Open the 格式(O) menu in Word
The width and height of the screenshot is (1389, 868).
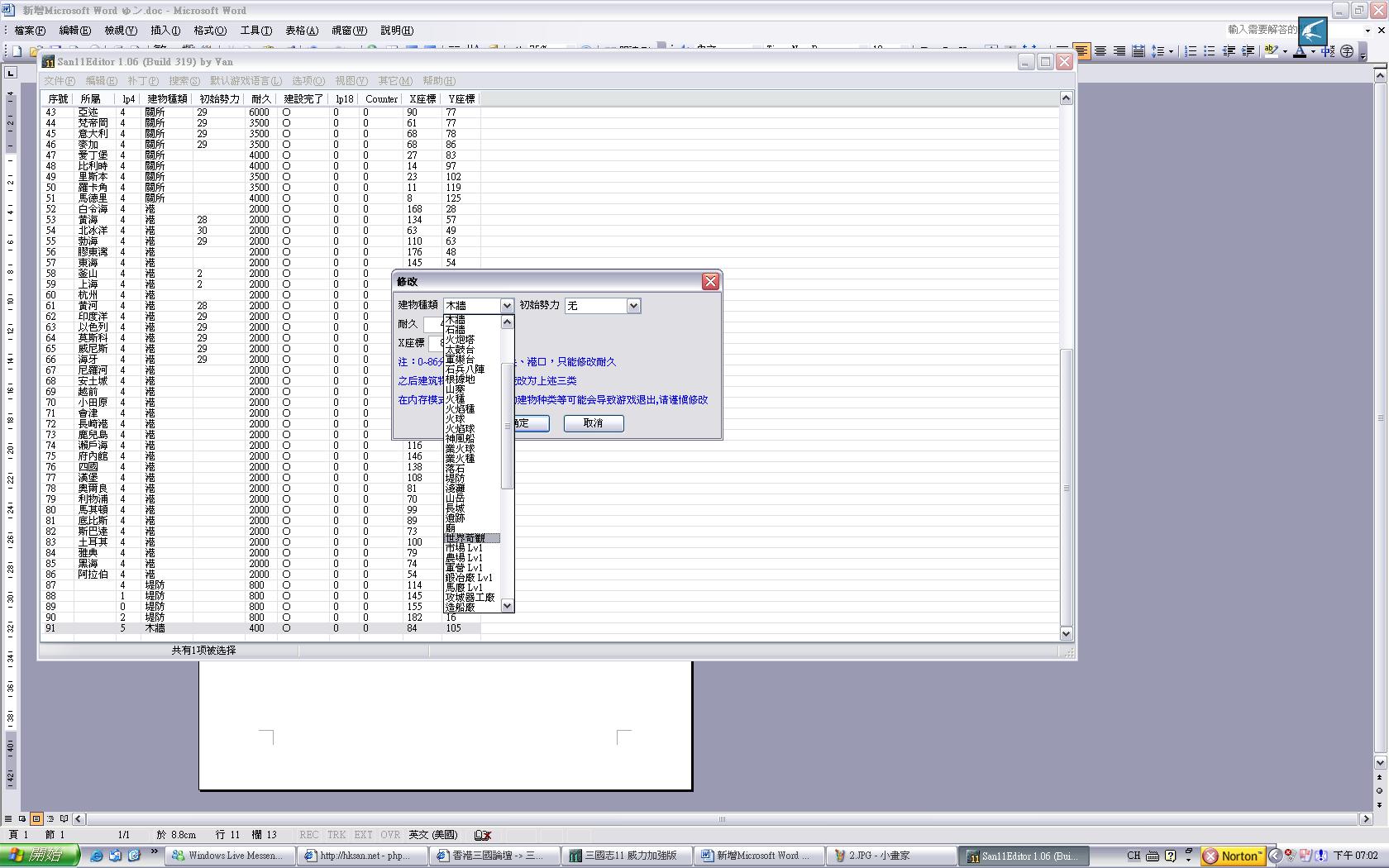point(210,31)
